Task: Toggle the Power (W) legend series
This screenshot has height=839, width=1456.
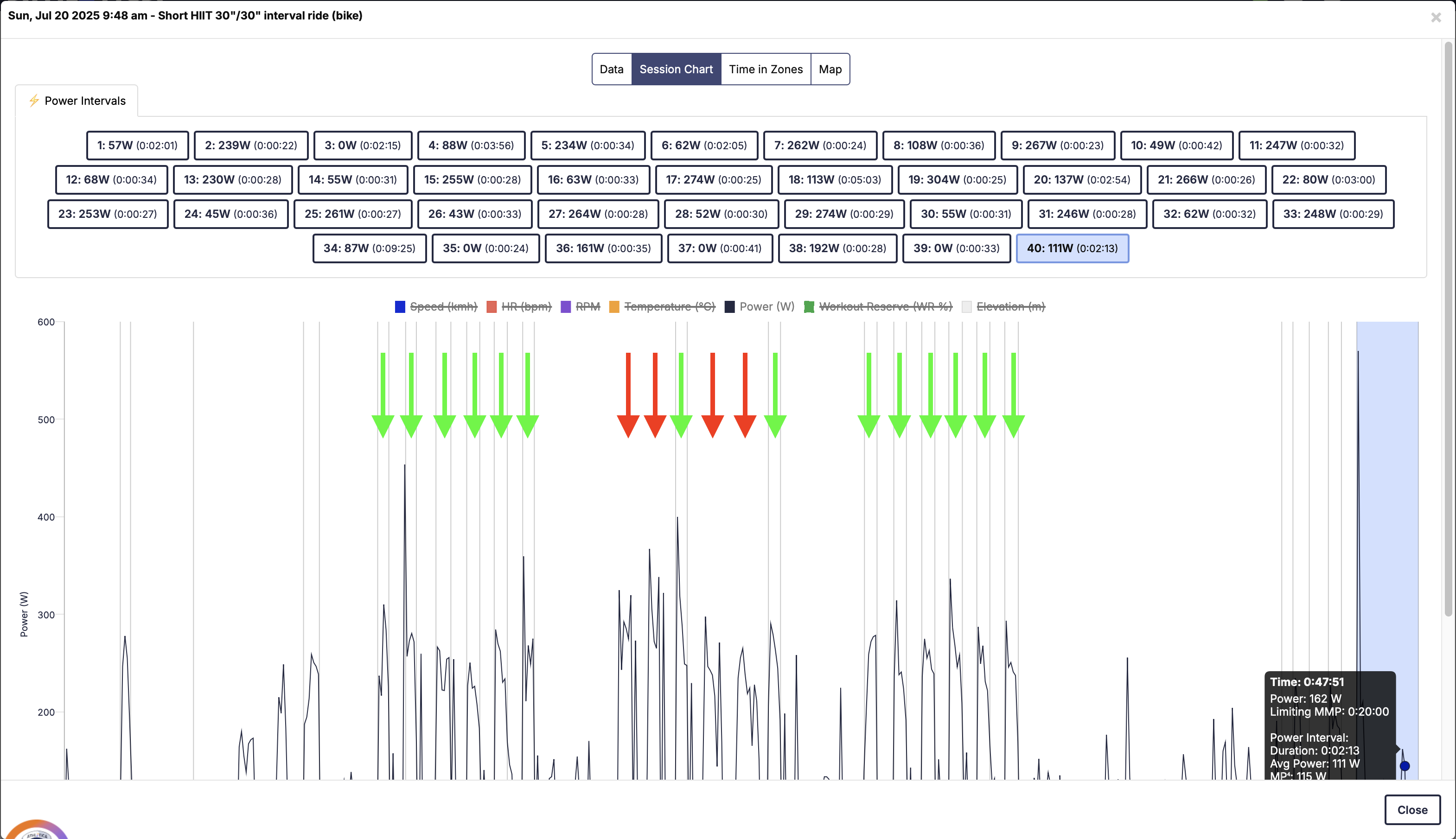Action: point(766,306)
